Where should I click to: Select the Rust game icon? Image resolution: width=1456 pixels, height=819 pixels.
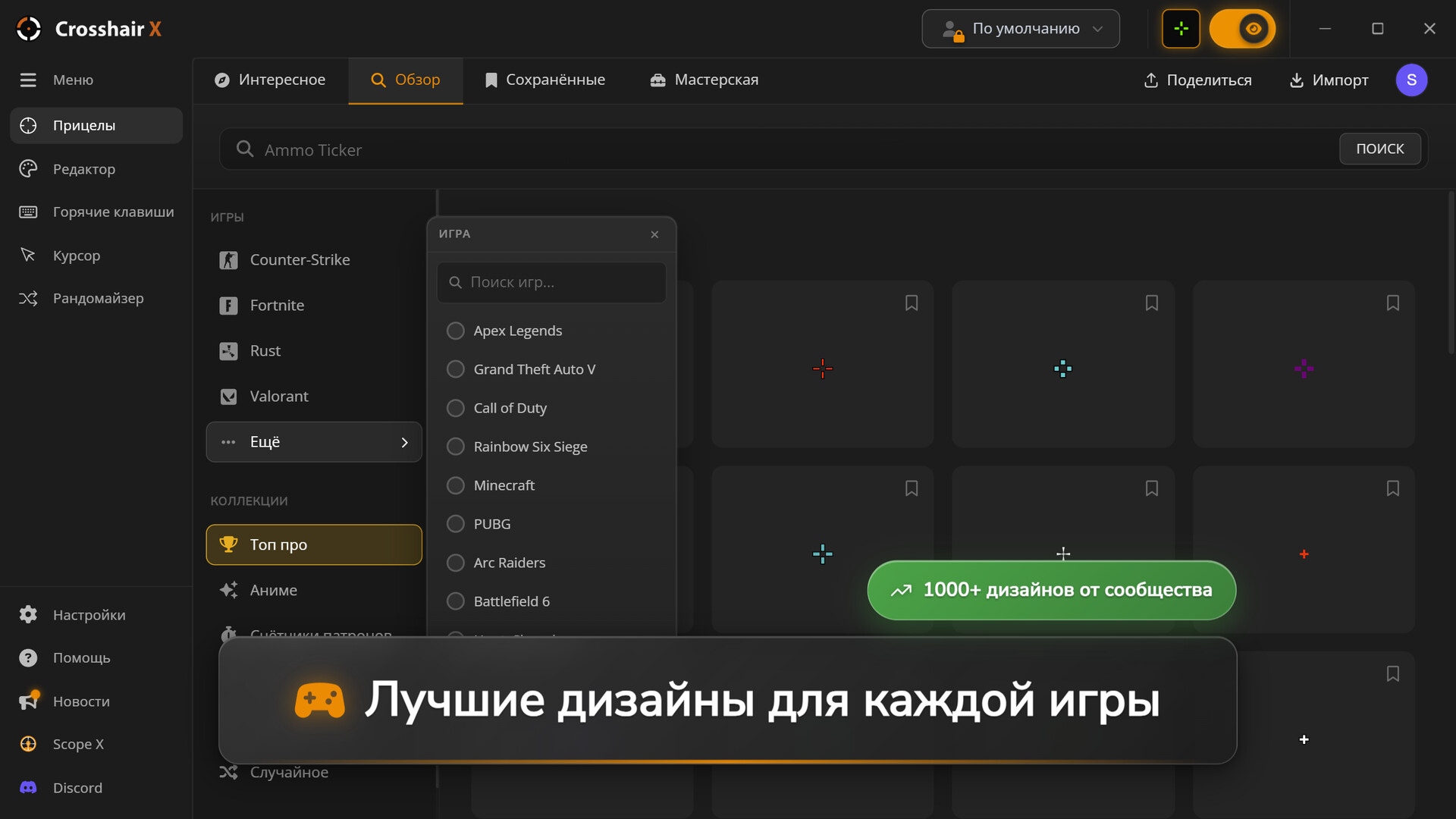pyautogui.click(x=228, y=351)
